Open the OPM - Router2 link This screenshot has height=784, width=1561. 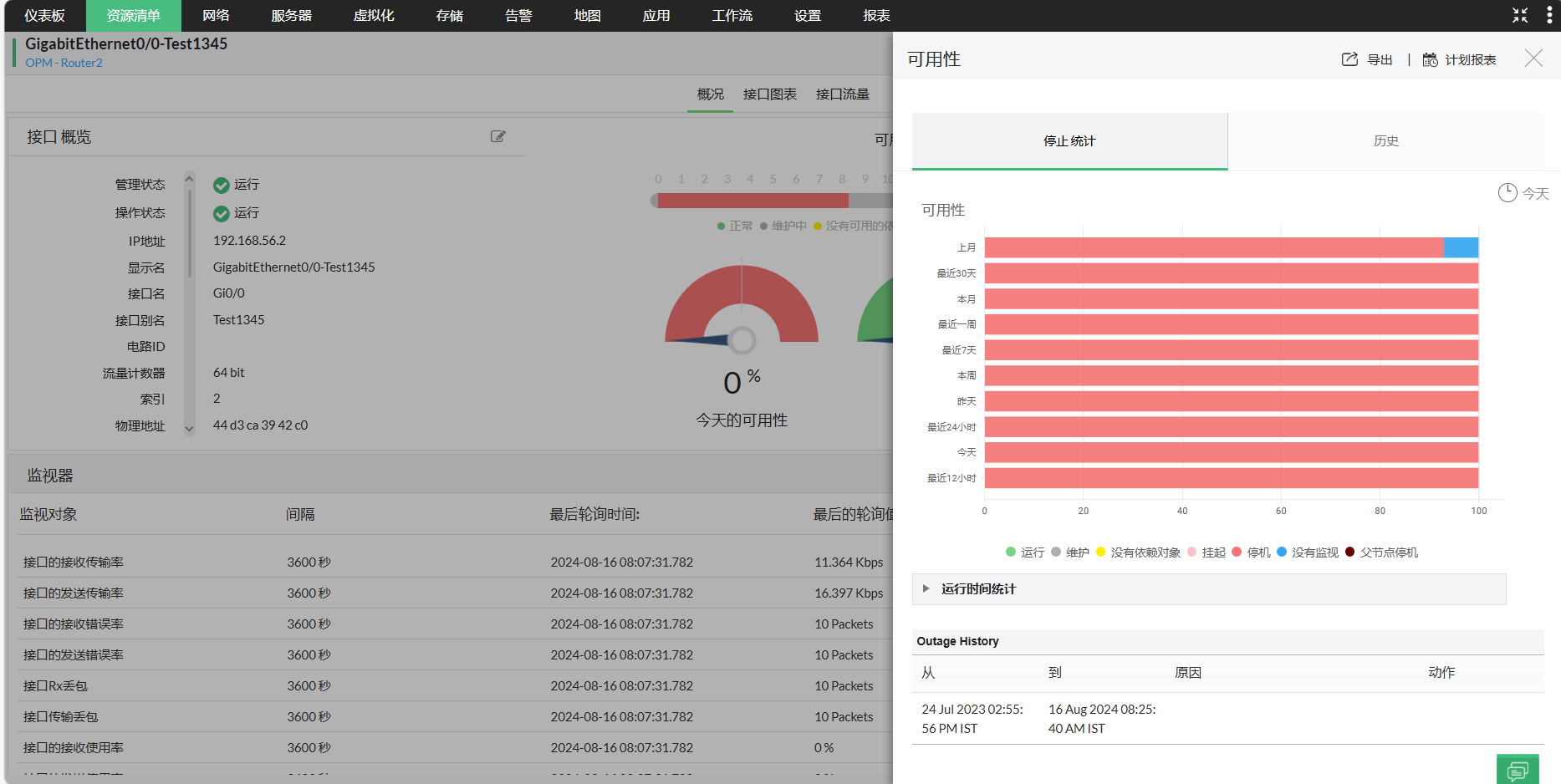64,63
